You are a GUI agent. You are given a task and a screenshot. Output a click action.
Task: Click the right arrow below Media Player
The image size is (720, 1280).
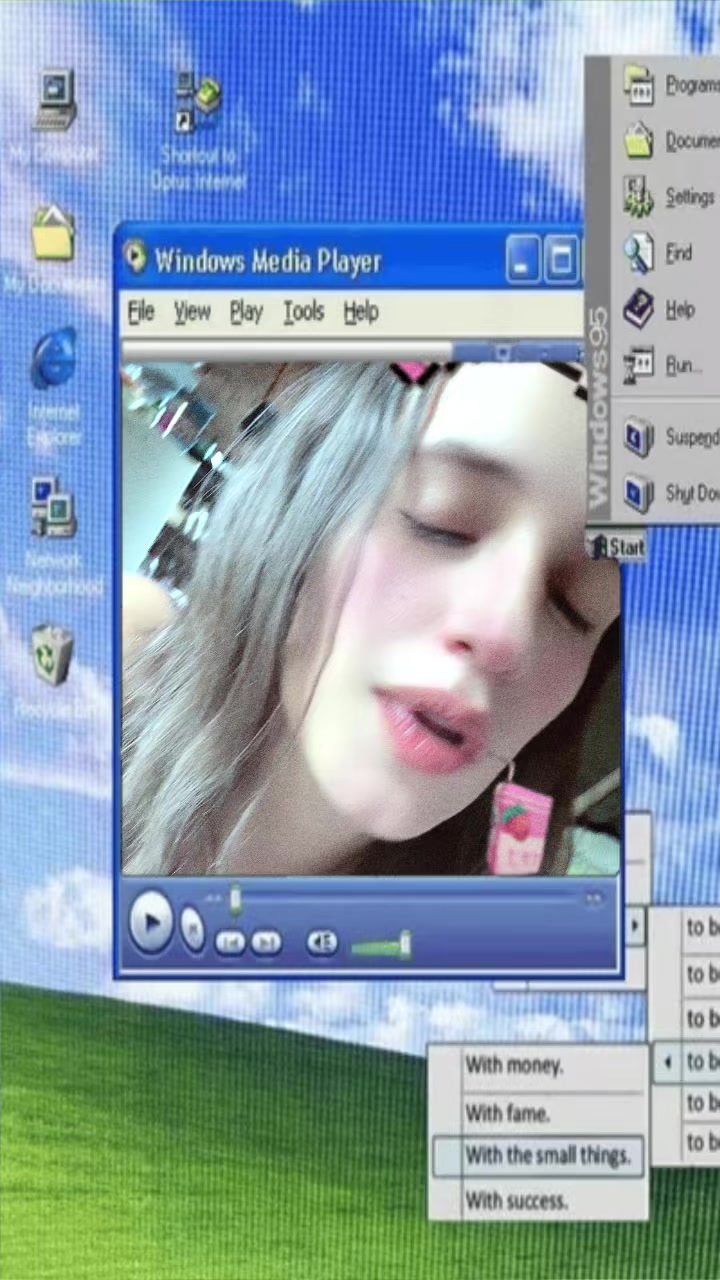(x=634, y=927)
